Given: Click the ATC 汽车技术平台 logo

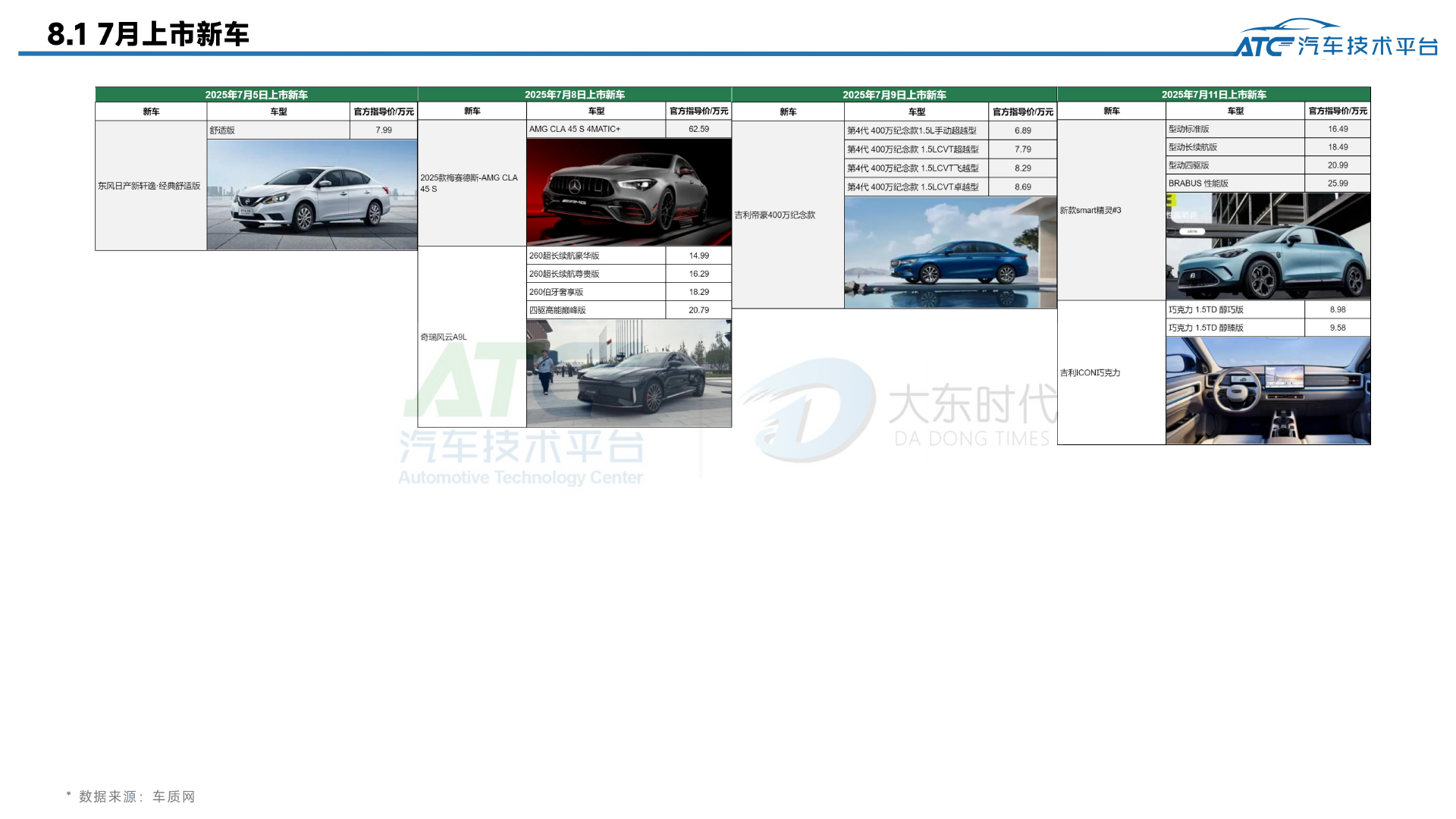Looking at the screenshot, I should coord(1336,39).
